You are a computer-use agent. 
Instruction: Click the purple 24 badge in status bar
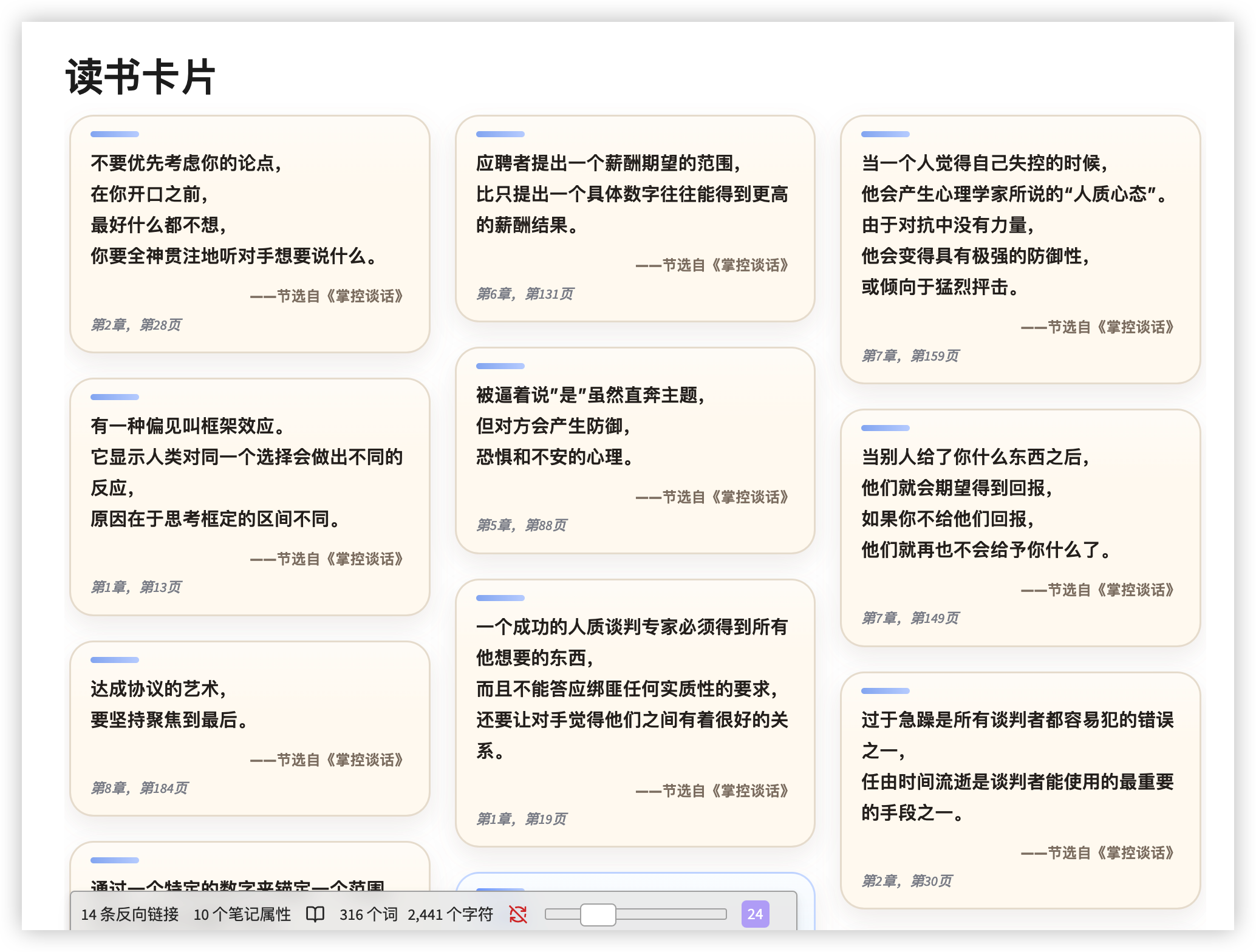[x=755, y=914]
